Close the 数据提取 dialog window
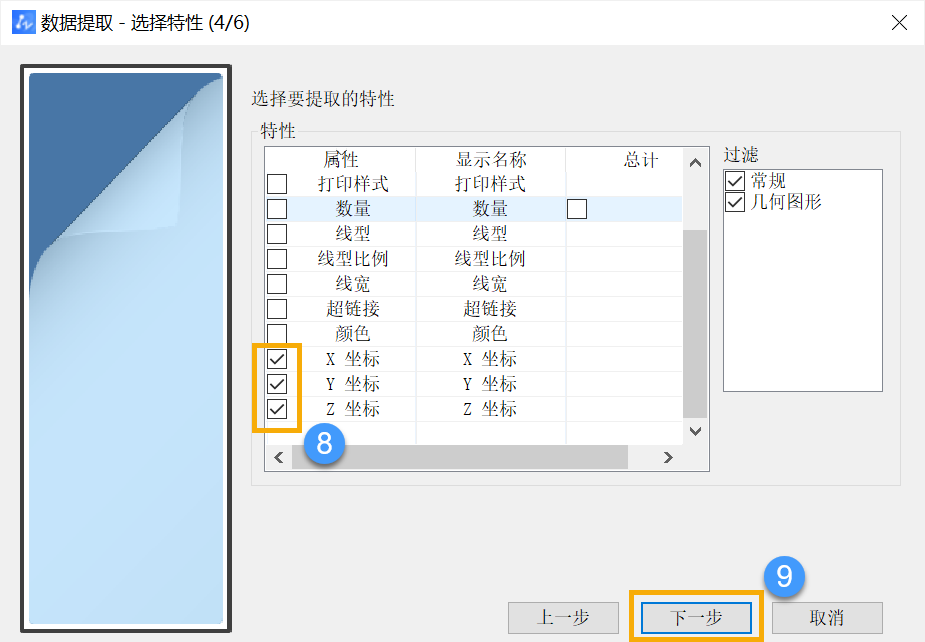 pos(899,23)
